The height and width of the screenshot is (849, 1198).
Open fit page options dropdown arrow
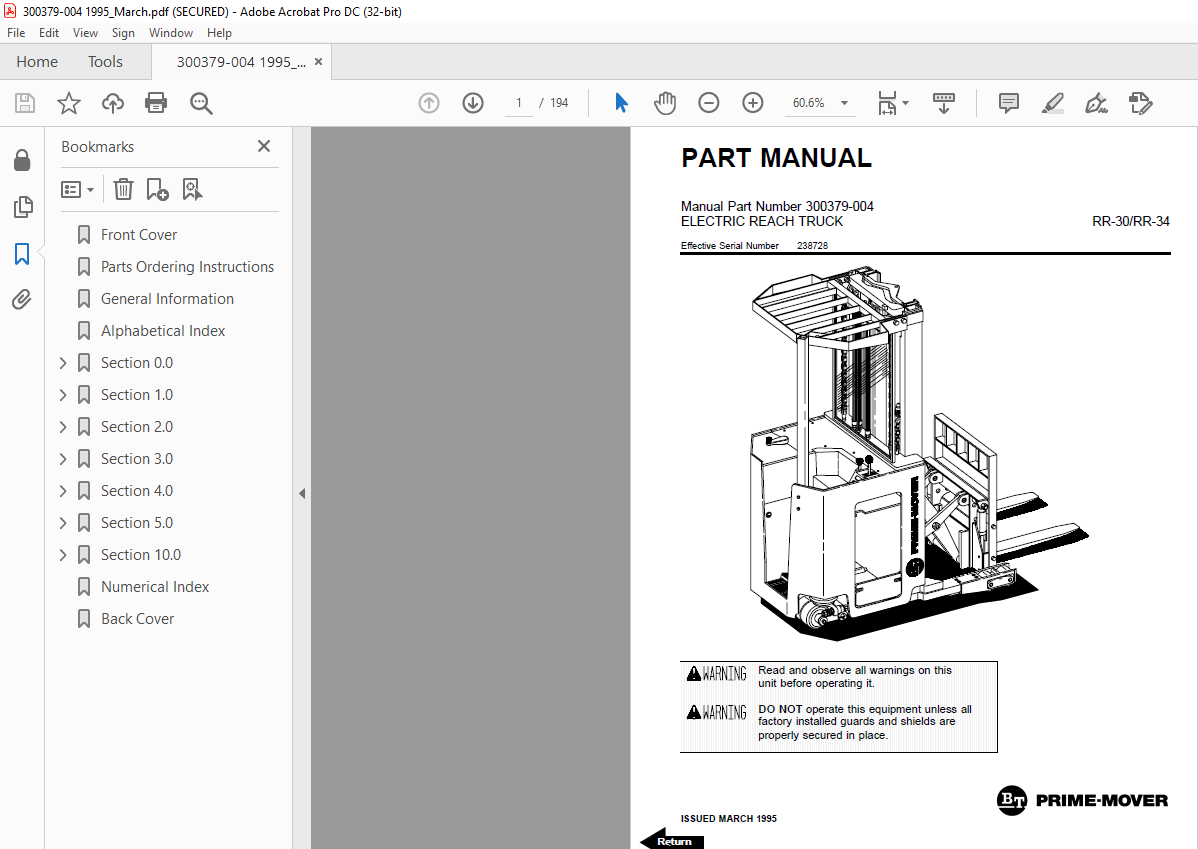pyautogui.click(x=905, y=103)
